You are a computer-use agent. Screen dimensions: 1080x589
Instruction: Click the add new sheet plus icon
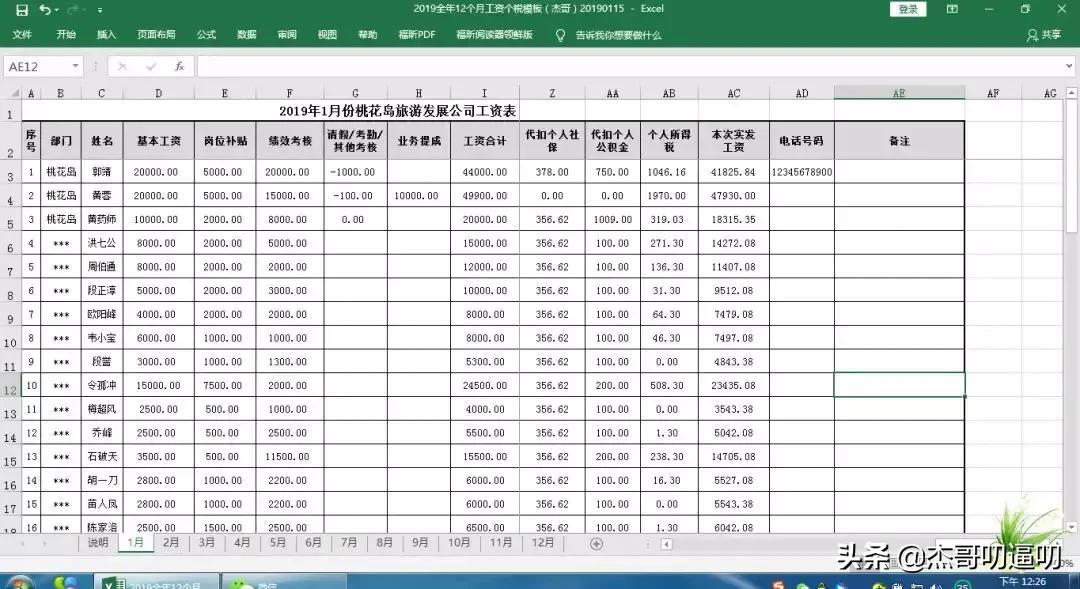click(596, 543)
